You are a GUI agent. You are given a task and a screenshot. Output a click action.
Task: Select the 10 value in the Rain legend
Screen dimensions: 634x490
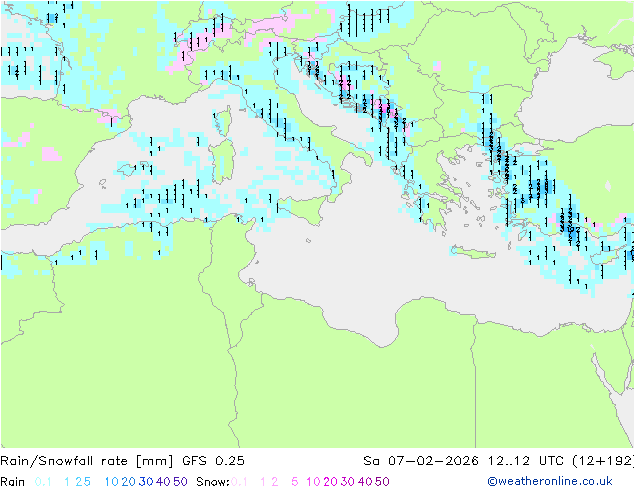click(x=112, y=482)
